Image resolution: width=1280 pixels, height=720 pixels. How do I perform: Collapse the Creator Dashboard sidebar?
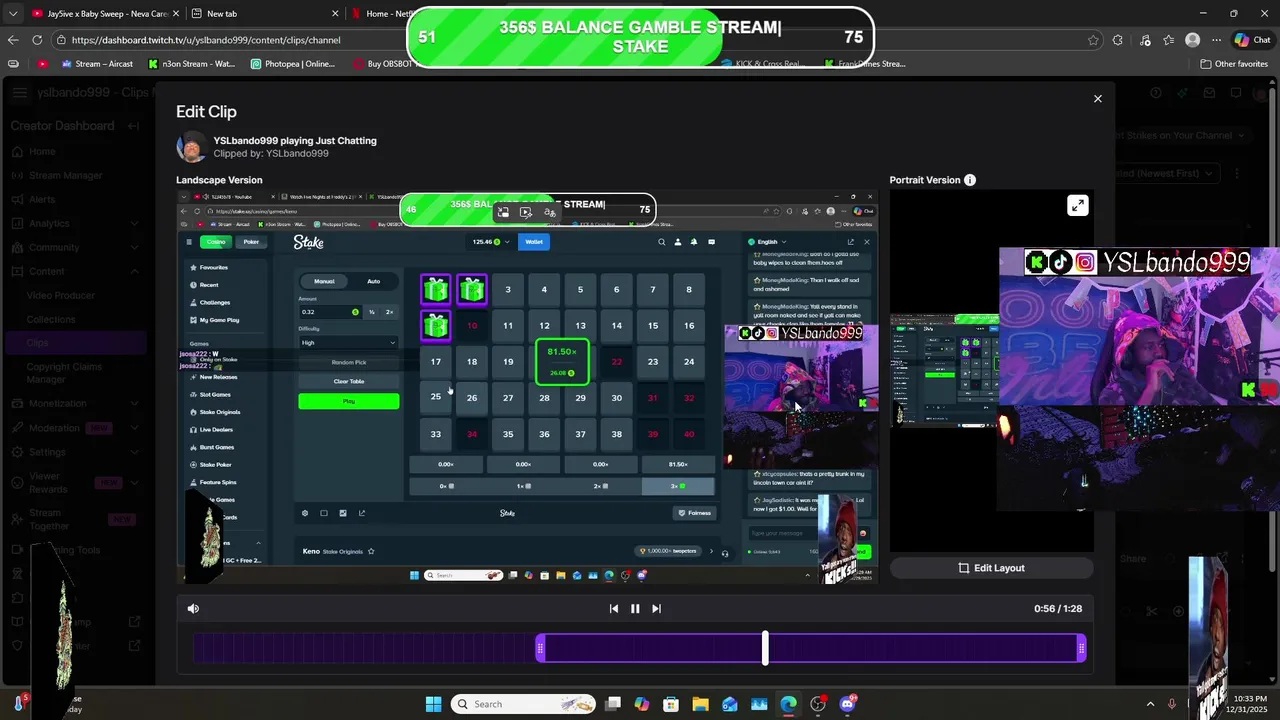[133, 126]
